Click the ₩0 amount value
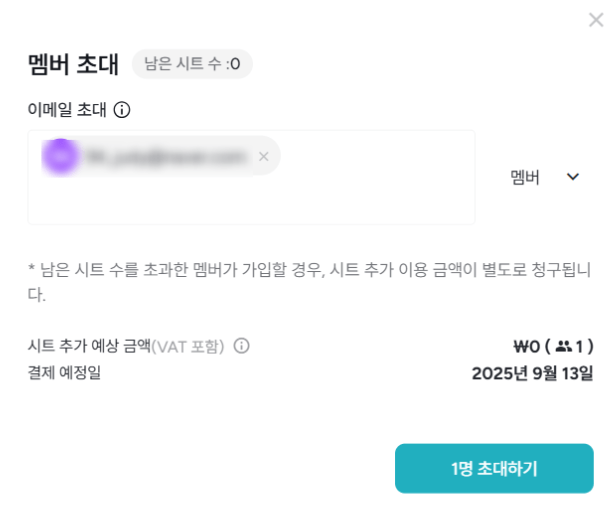 click(x=526, y=346)
